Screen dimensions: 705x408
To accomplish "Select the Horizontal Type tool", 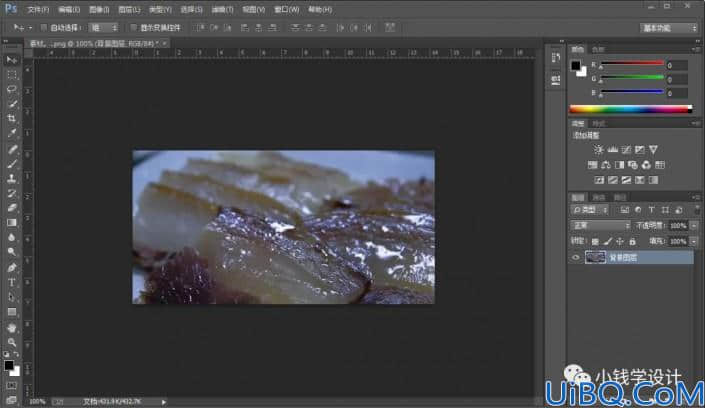I will point(12,282).
